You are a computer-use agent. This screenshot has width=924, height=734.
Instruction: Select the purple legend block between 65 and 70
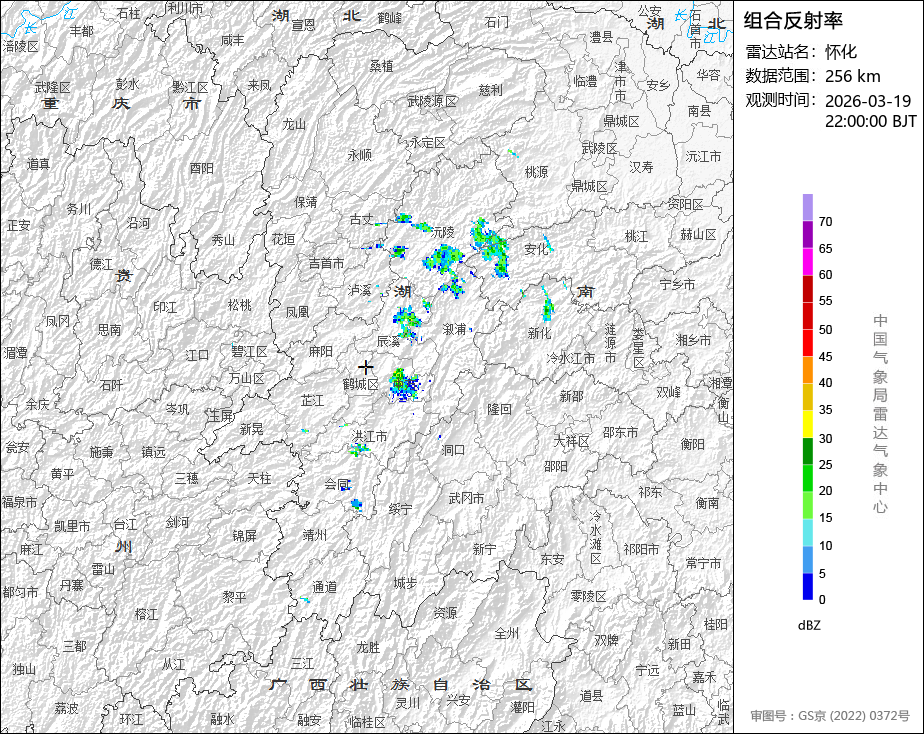(x=807, y=235)
